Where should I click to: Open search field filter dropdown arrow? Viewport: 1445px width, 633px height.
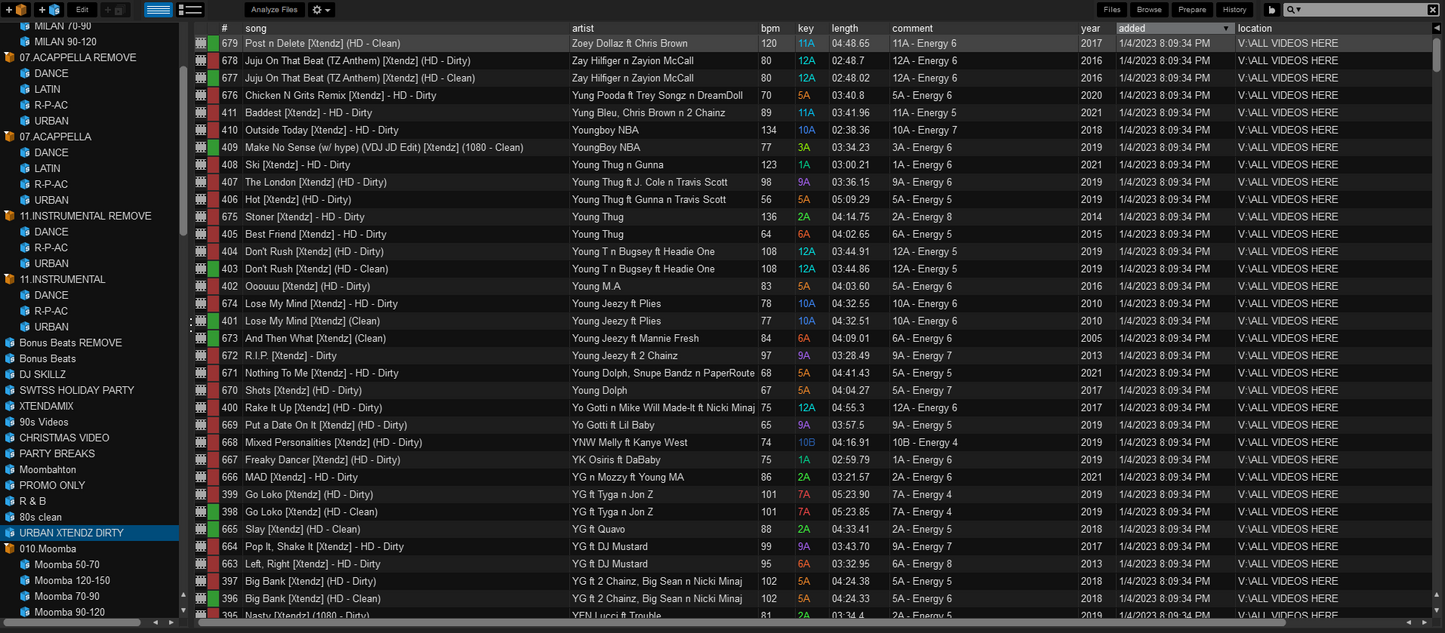[1299, 10]
